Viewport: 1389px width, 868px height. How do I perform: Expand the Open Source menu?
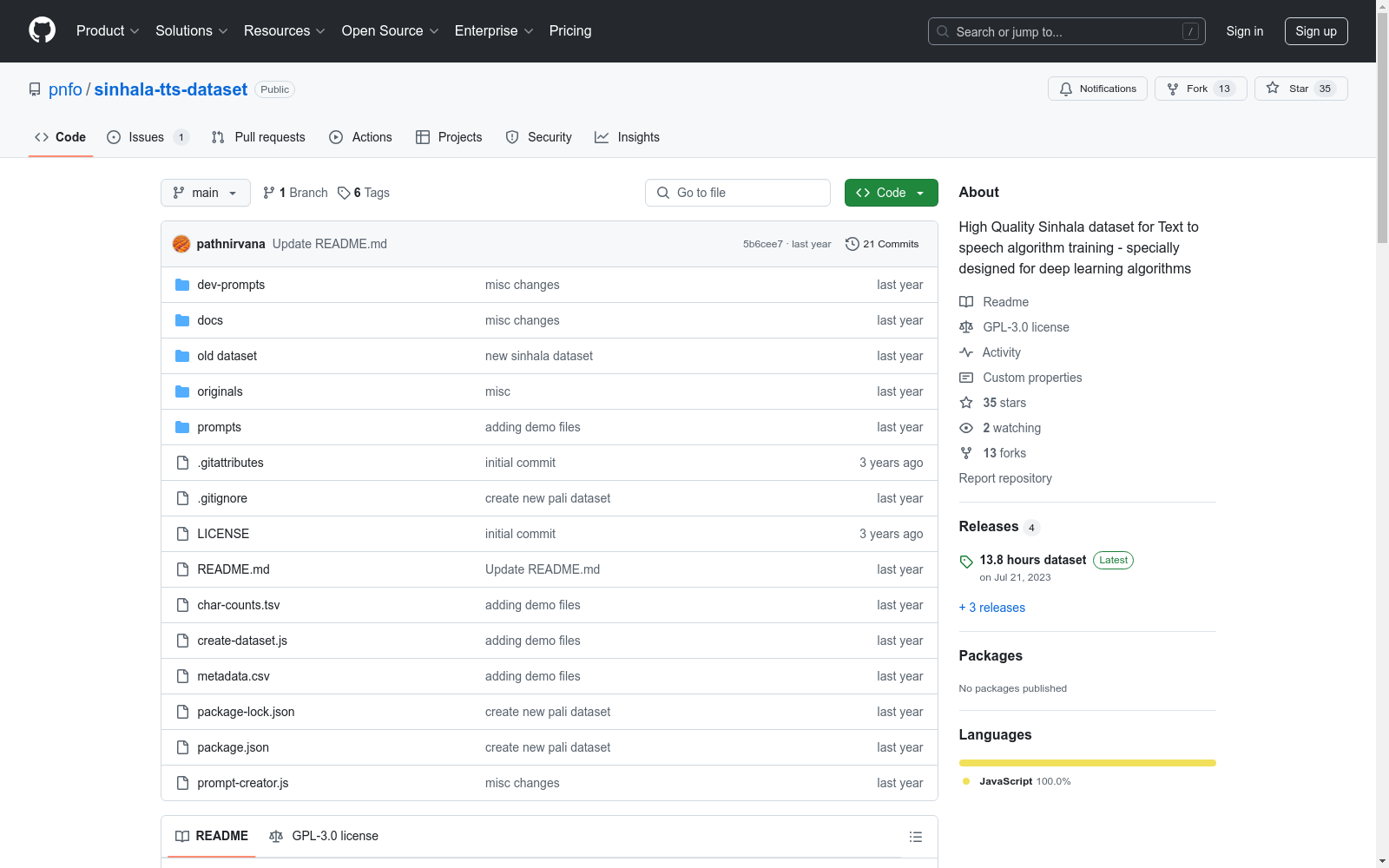point(391,31)
